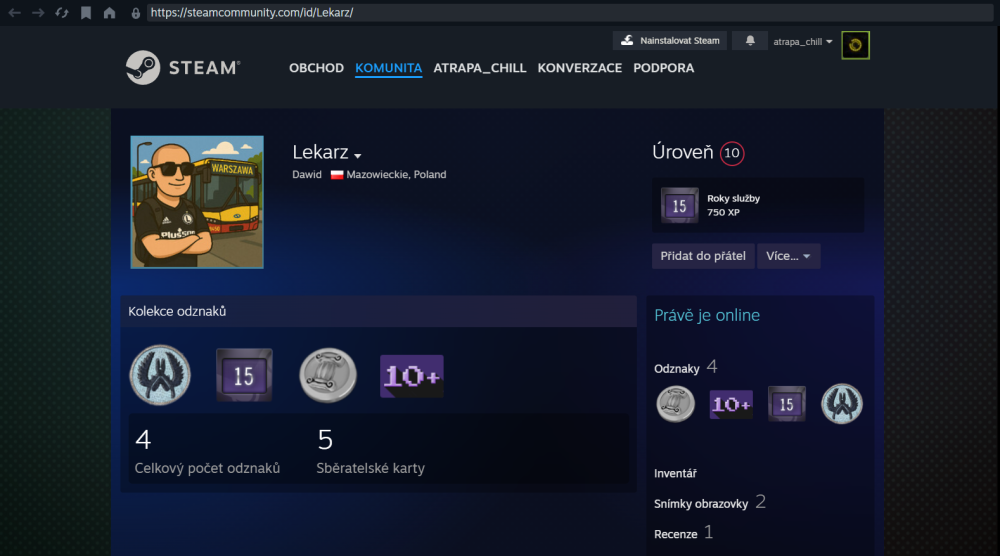The image size is (1000, 556).
Task: Open the CS:GO badge under Odznaky
Action: [842, 404]
